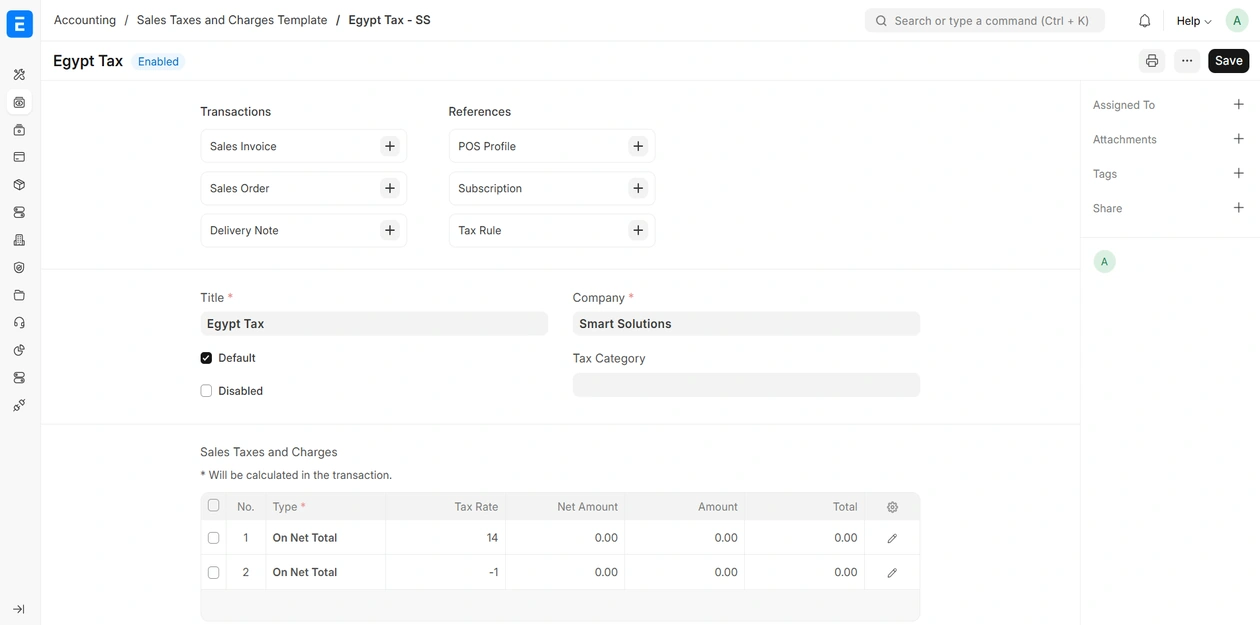
Task: Enable the Disabled checkbox
Action: (x=206, y=391)
